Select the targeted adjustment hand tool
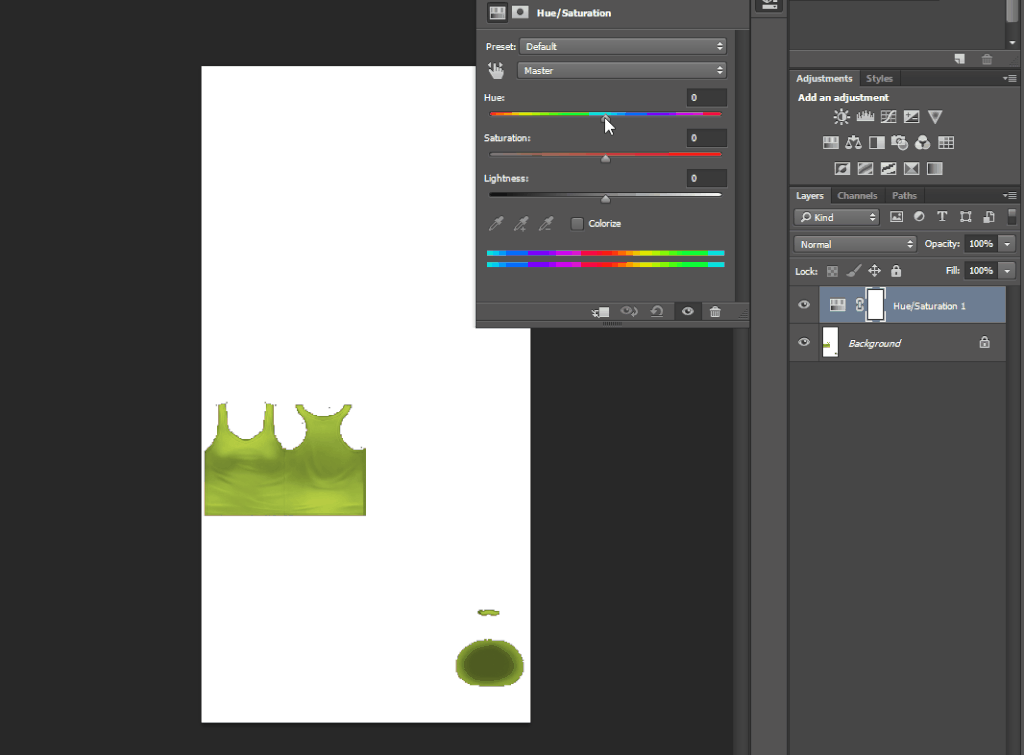Viewport: 1024px width, 755px height. point(496,71)
